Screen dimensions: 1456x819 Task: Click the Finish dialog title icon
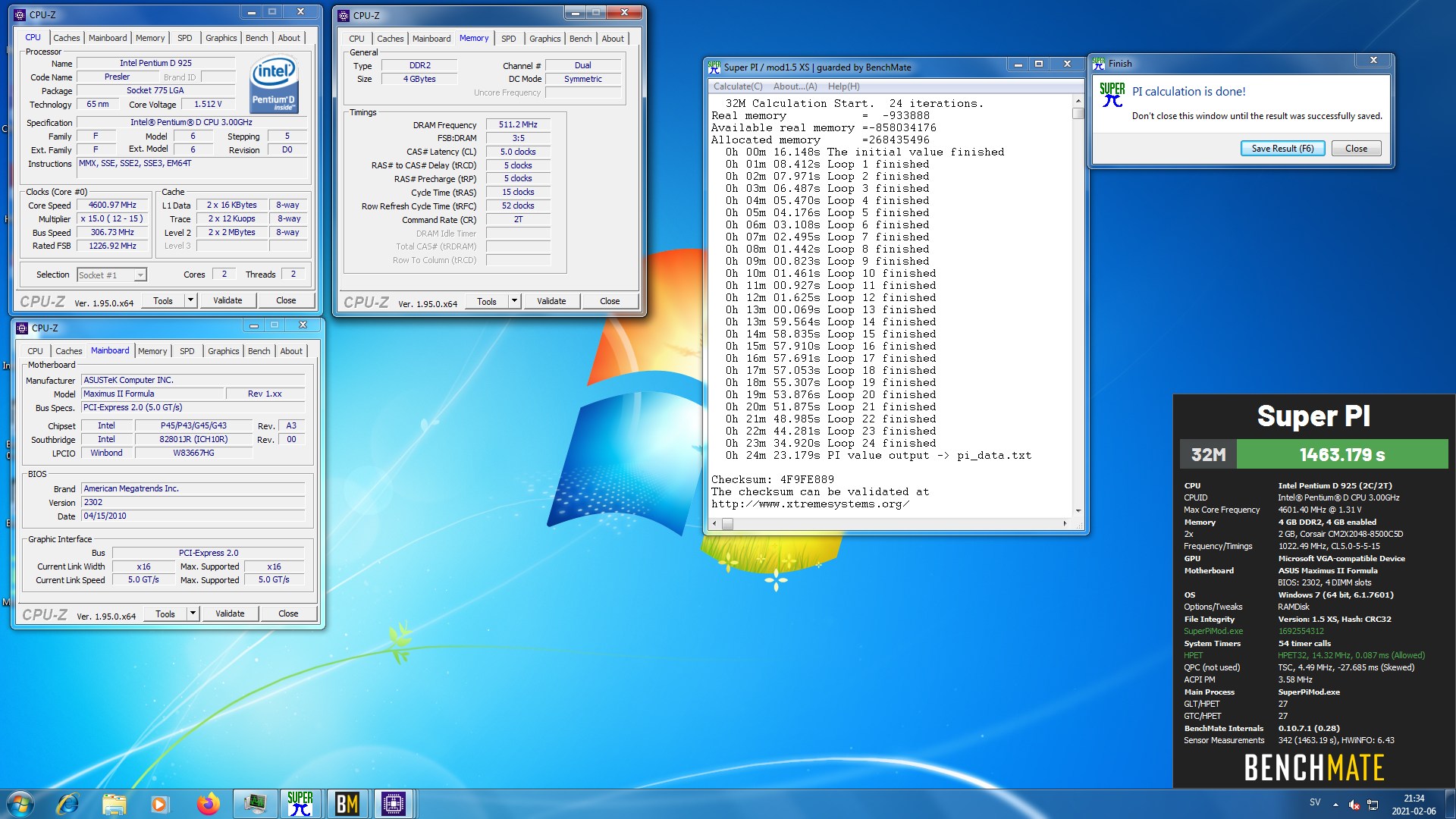pyautogui.click(x=1099, y=64)
